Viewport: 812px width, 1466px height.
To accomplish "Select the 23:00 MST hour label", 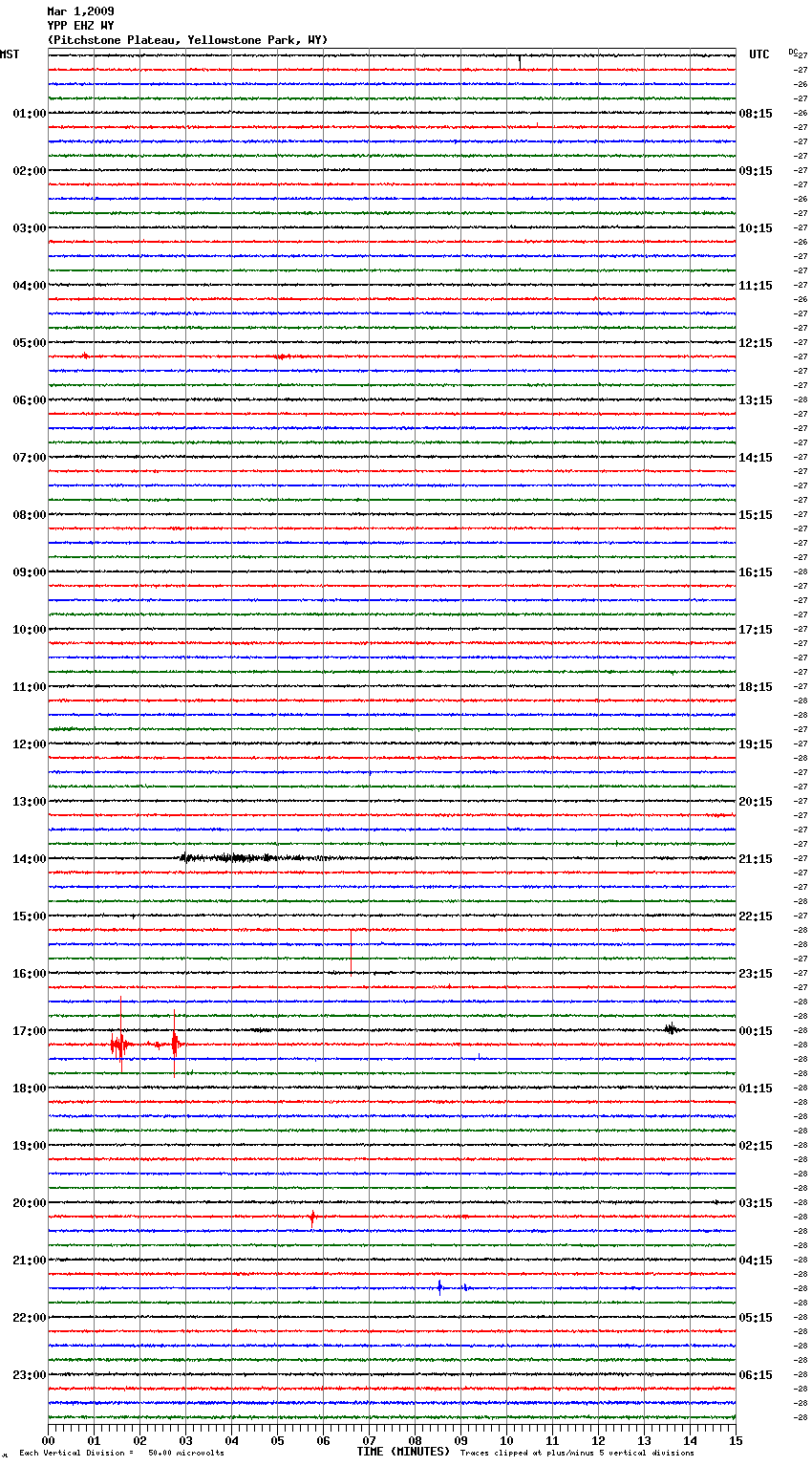I will [x=30, y=1375].
